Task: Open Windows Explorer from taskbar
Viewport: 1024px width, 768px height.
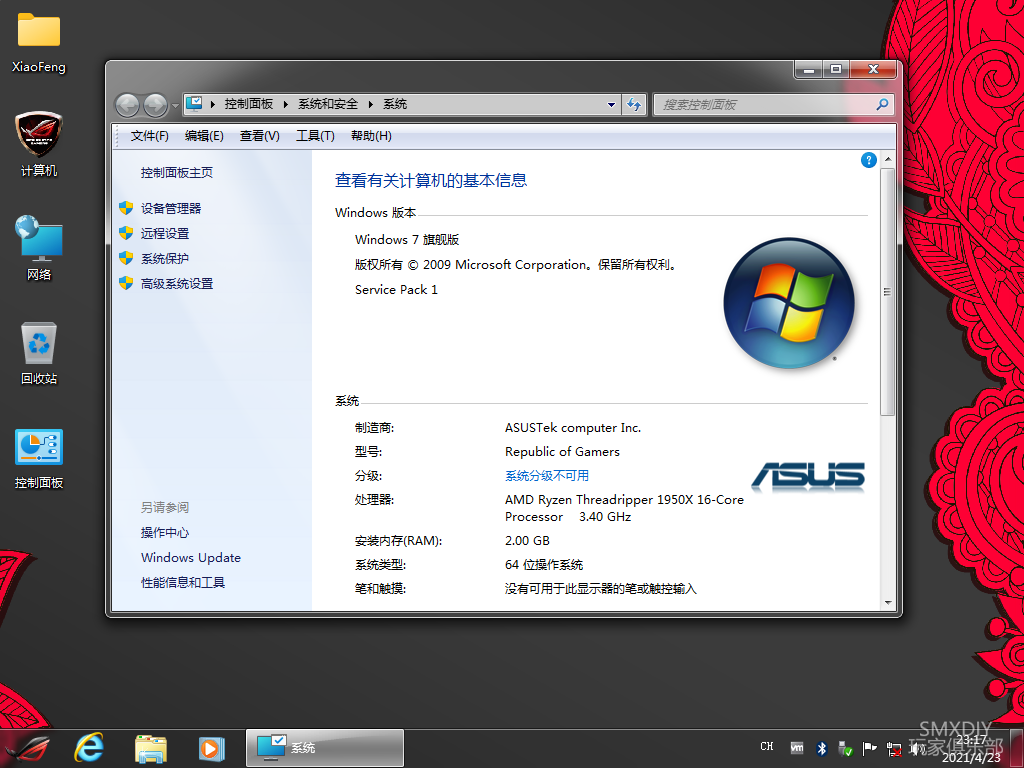Action: click(151, 748)
